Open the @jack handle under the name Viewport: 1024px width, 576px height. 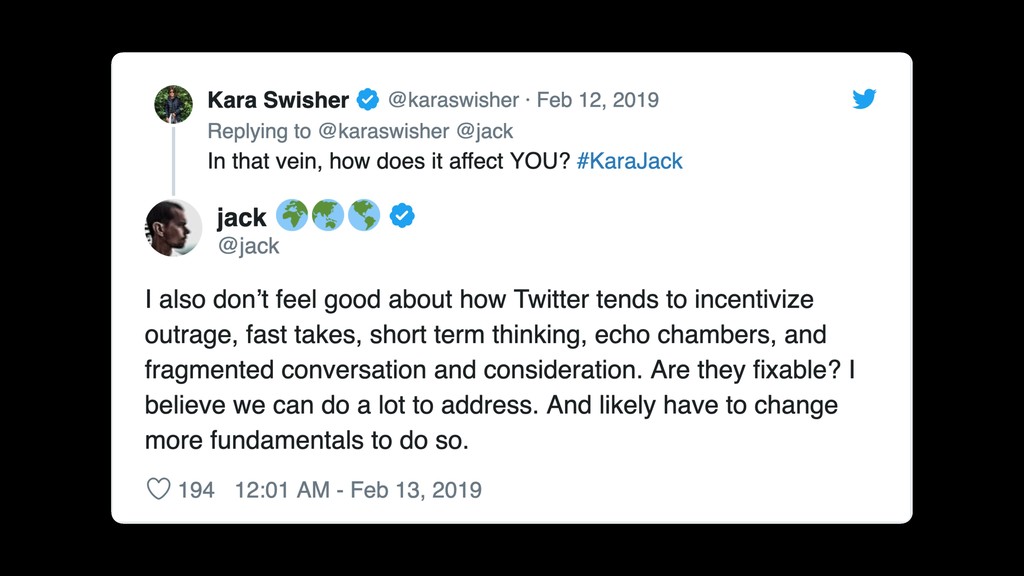coord(248,246)
